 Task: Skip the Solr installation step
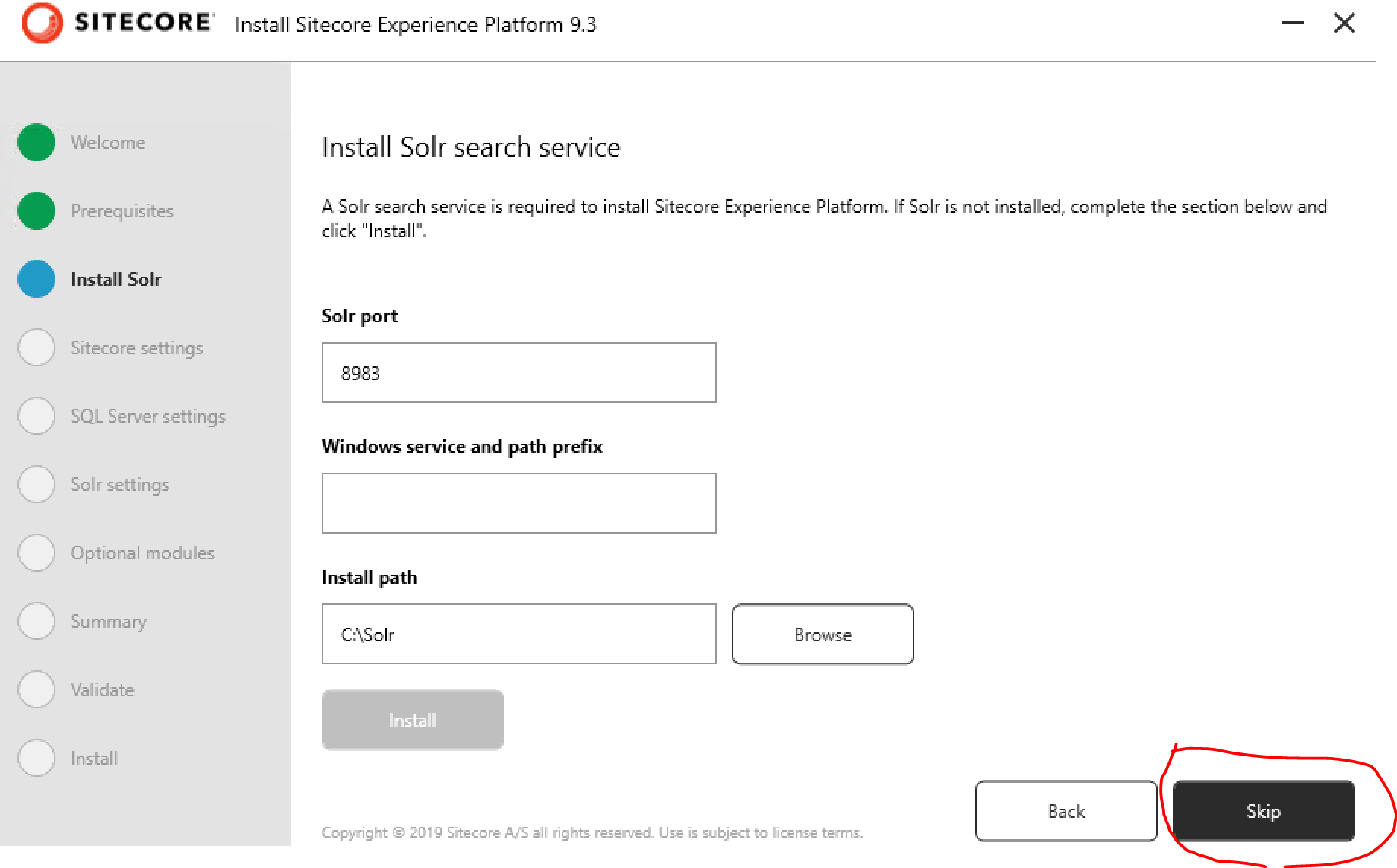(1264, 811)
